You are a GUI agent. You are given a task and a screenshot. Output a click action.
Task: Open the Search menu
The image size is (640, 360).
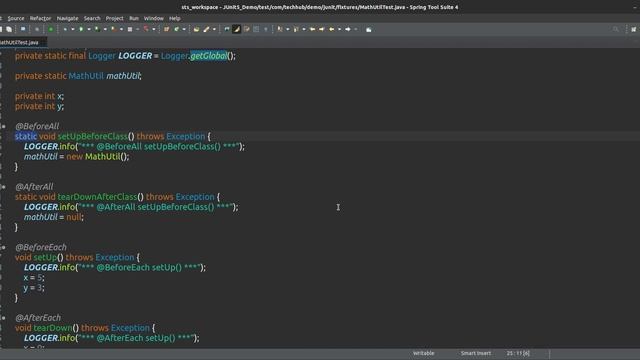(92, 18)
